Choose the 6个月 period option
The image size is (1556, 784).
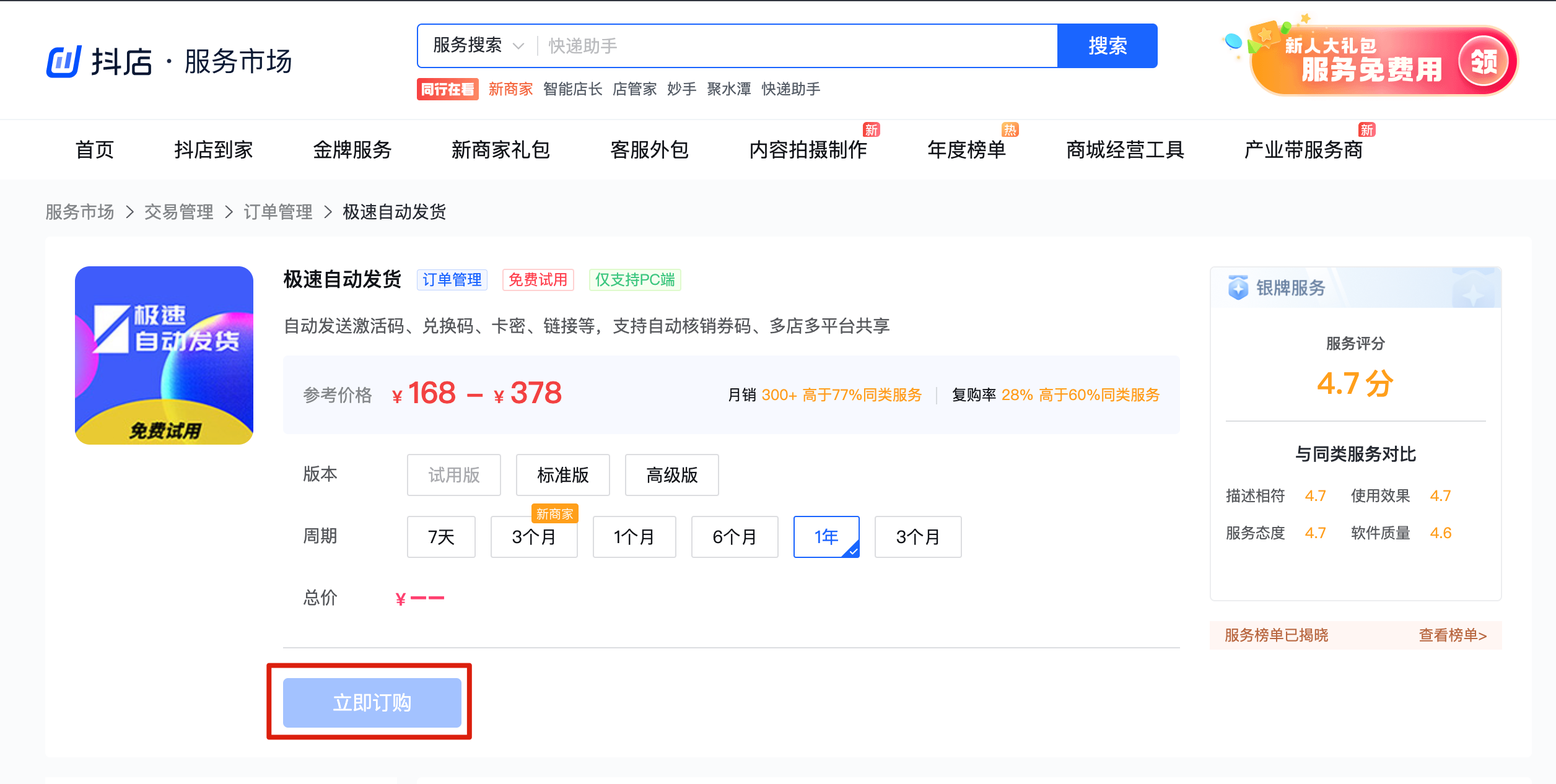point(734,537)
